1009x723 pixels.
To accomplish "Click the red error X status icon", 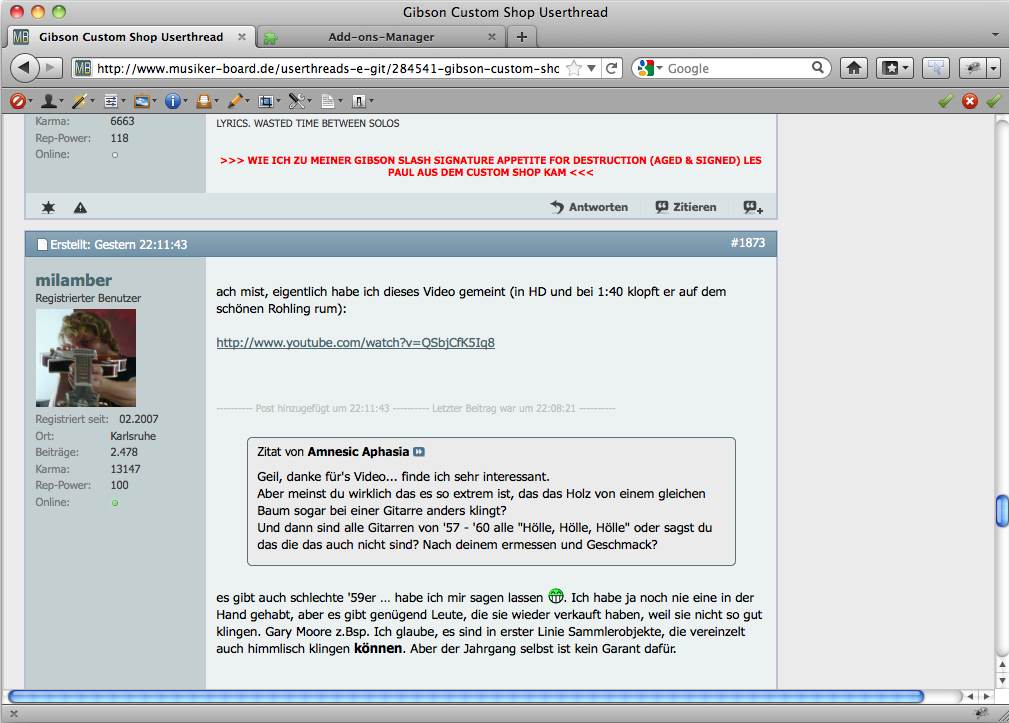I will (x=970, y=101).
